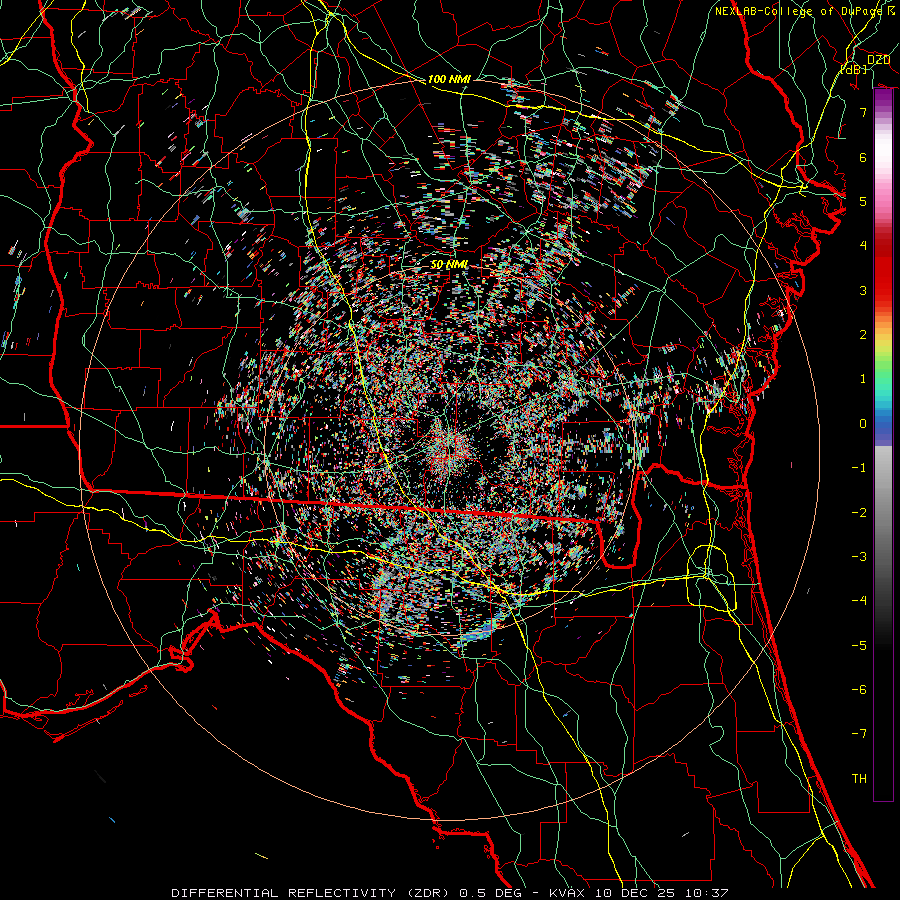Click the scale value 4
Image resolution: width=900 pixels, height=900 pixels.
[863, 245]
